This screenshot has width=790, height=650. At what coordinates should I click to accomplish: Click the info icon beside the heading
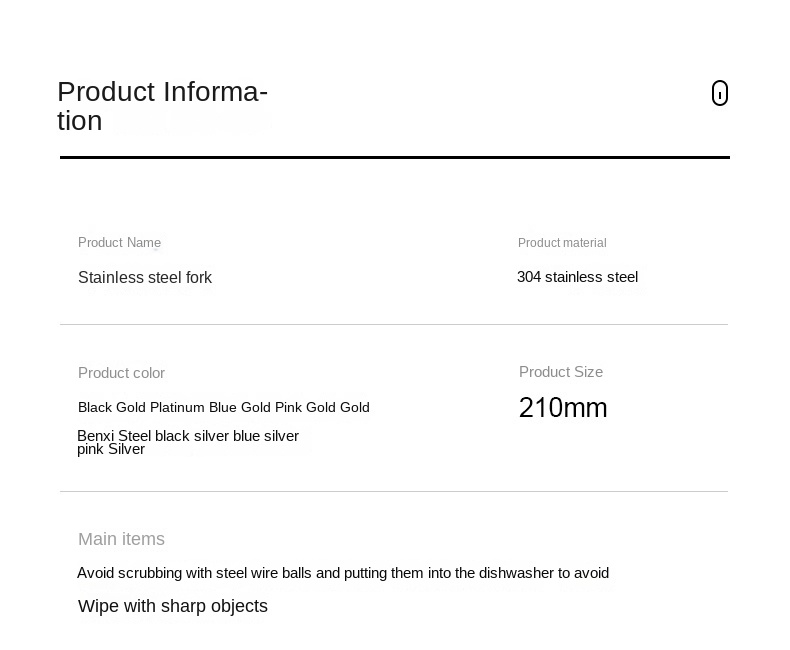click(719, 93)
